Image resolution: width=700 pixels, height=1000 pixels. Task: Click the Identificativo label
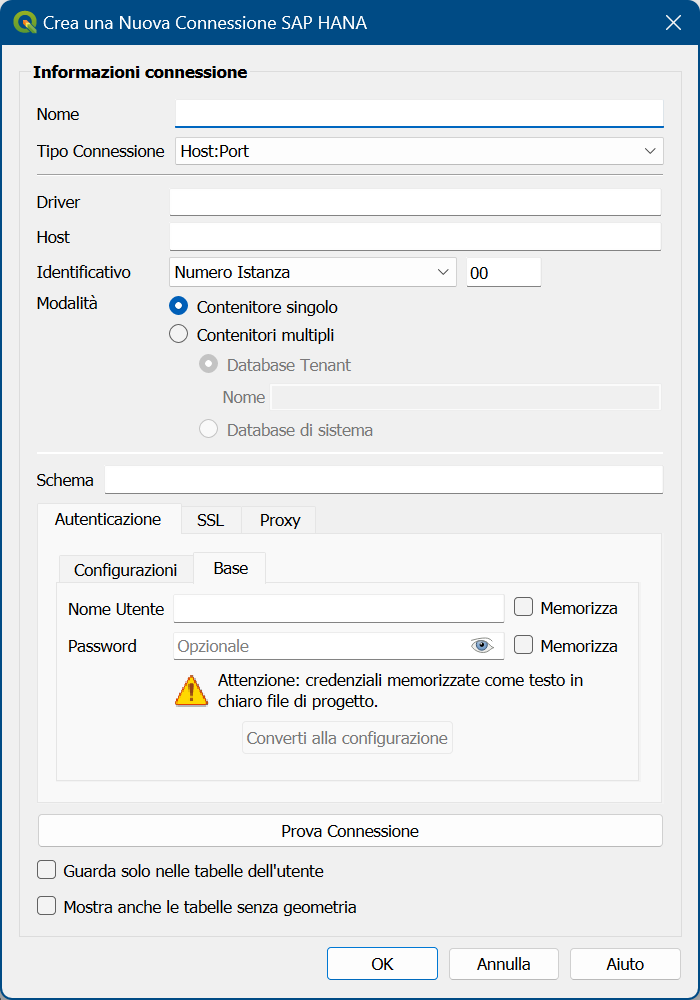click(84, 272)
